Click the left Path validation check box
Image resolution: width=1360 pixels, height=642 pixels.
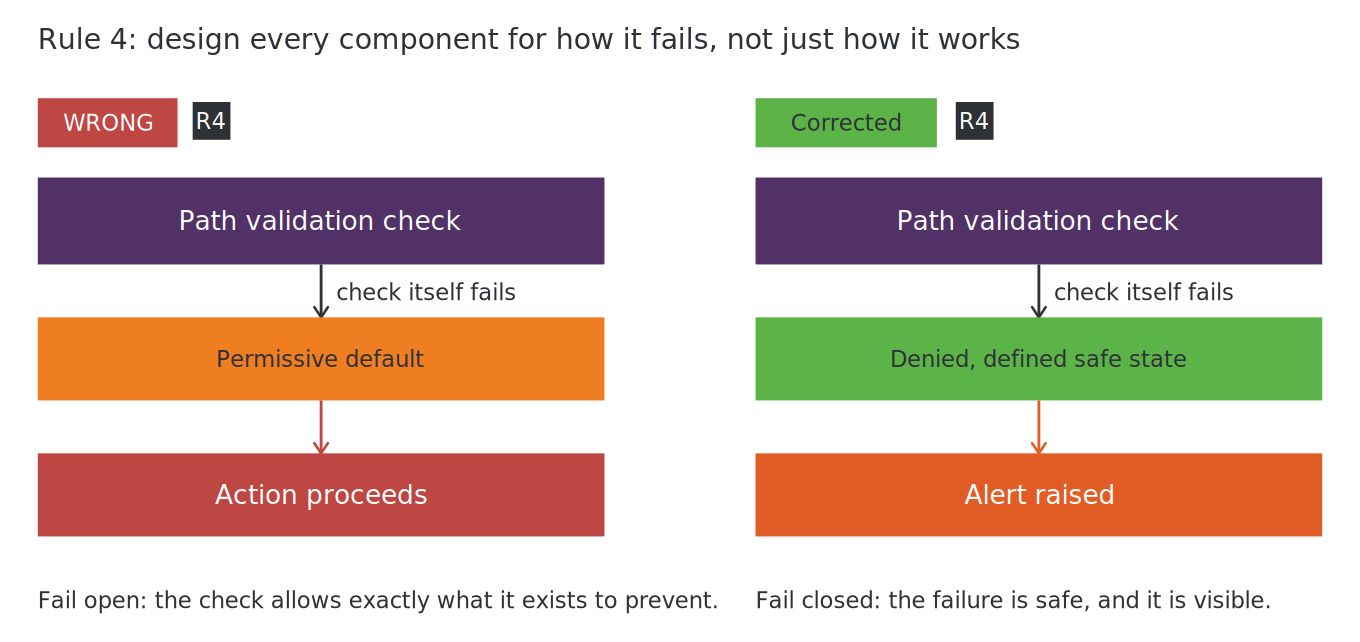321,221
